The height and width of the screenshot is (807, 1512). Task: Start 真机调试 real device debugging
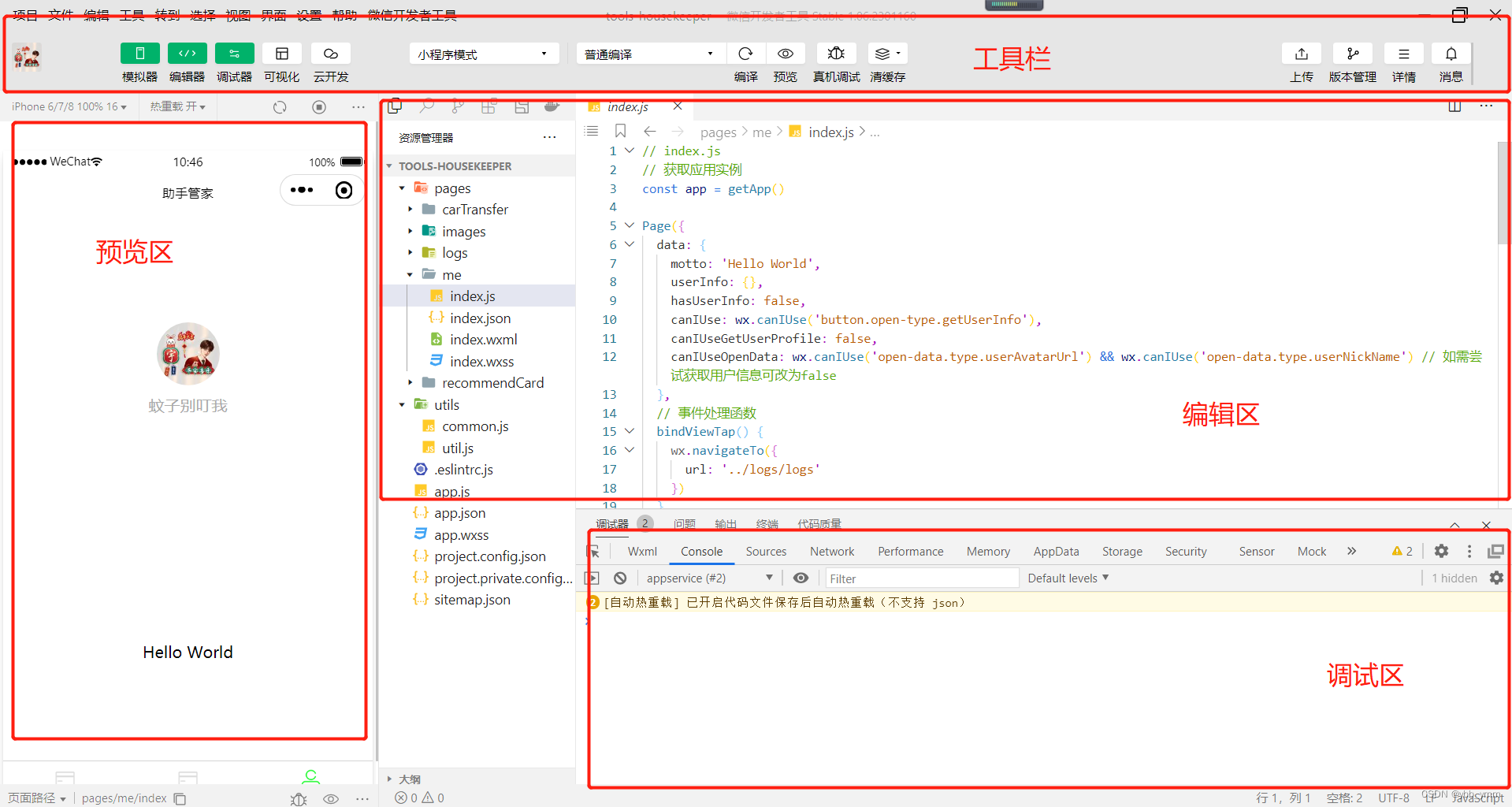(x=836, y=54)
